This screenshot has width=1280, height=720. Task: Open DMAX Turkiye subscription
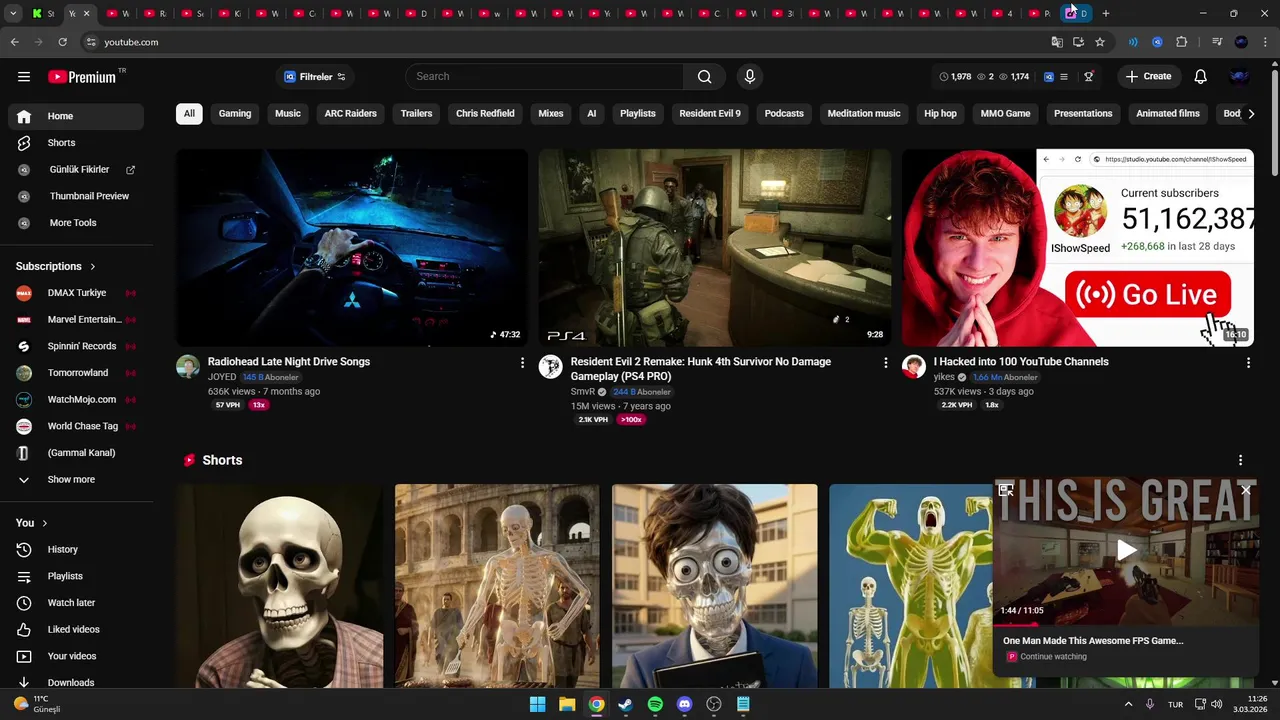[x=76, y=293]
